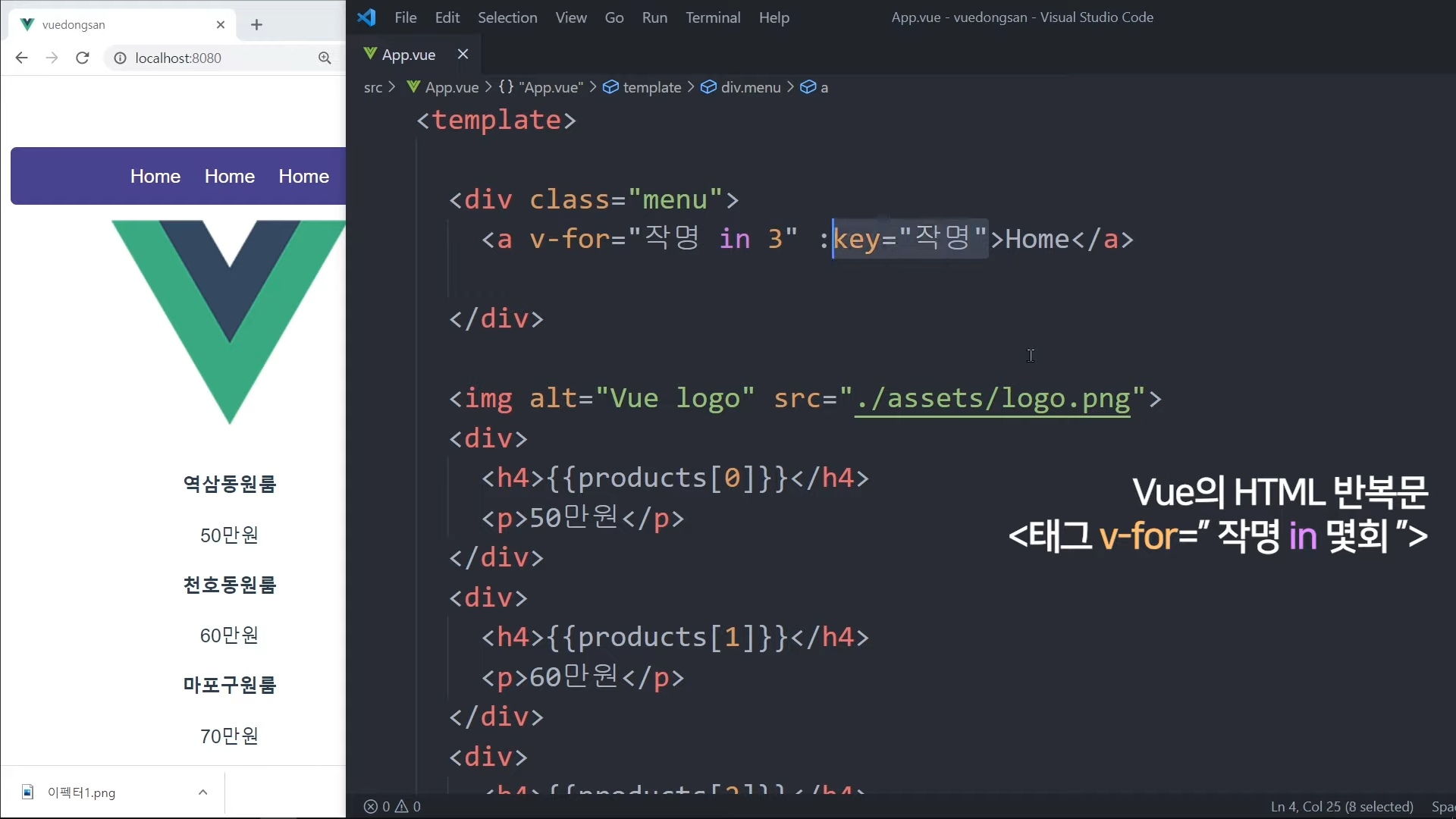Click the site info icon beside localhost:8080
This screenshot has width=1456, height=819.
point(120,58)
